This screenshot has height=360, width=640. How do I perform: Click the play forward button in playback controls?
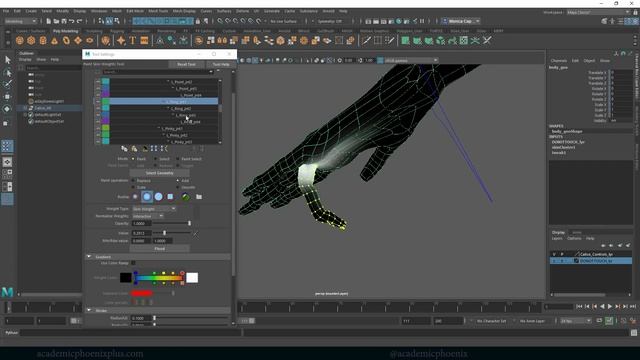(x=610, y=306)
